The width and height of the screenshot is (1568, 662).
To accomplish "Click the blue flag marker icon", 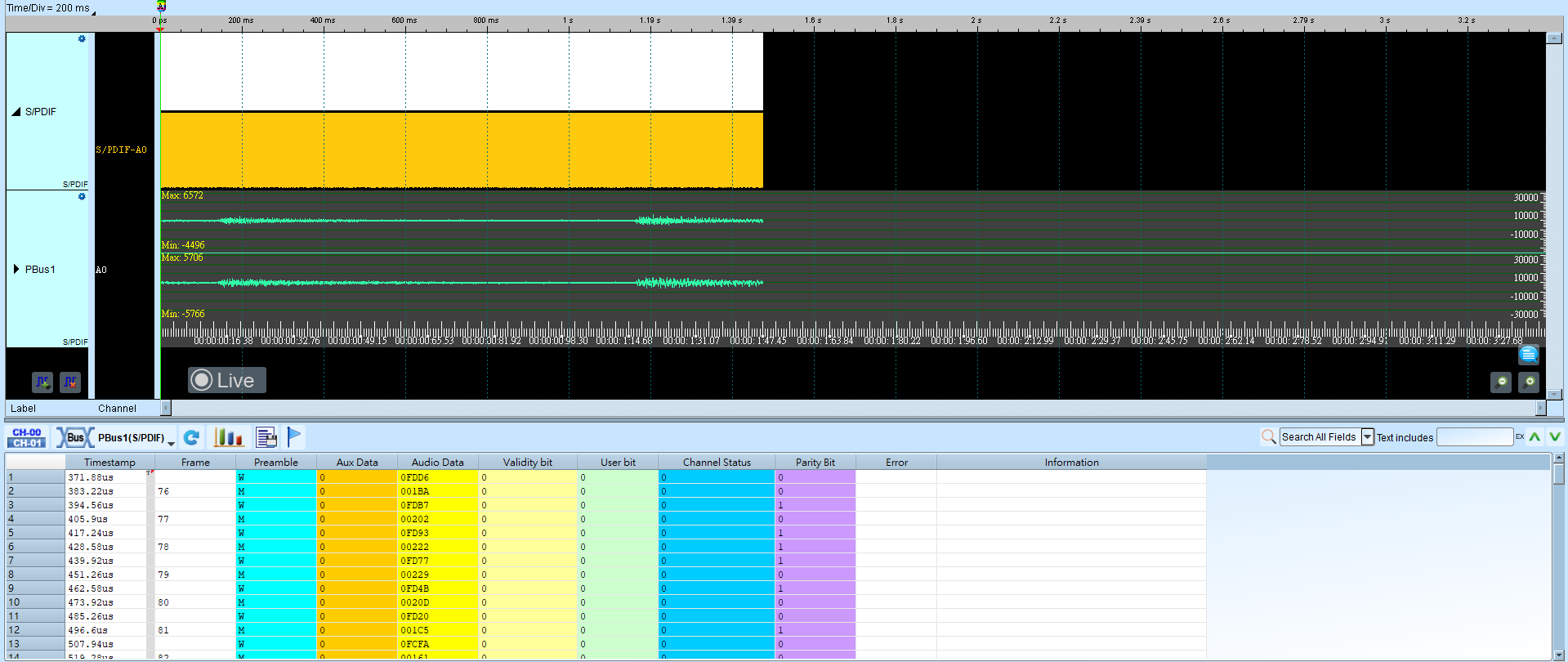I will tap(294, 438).
